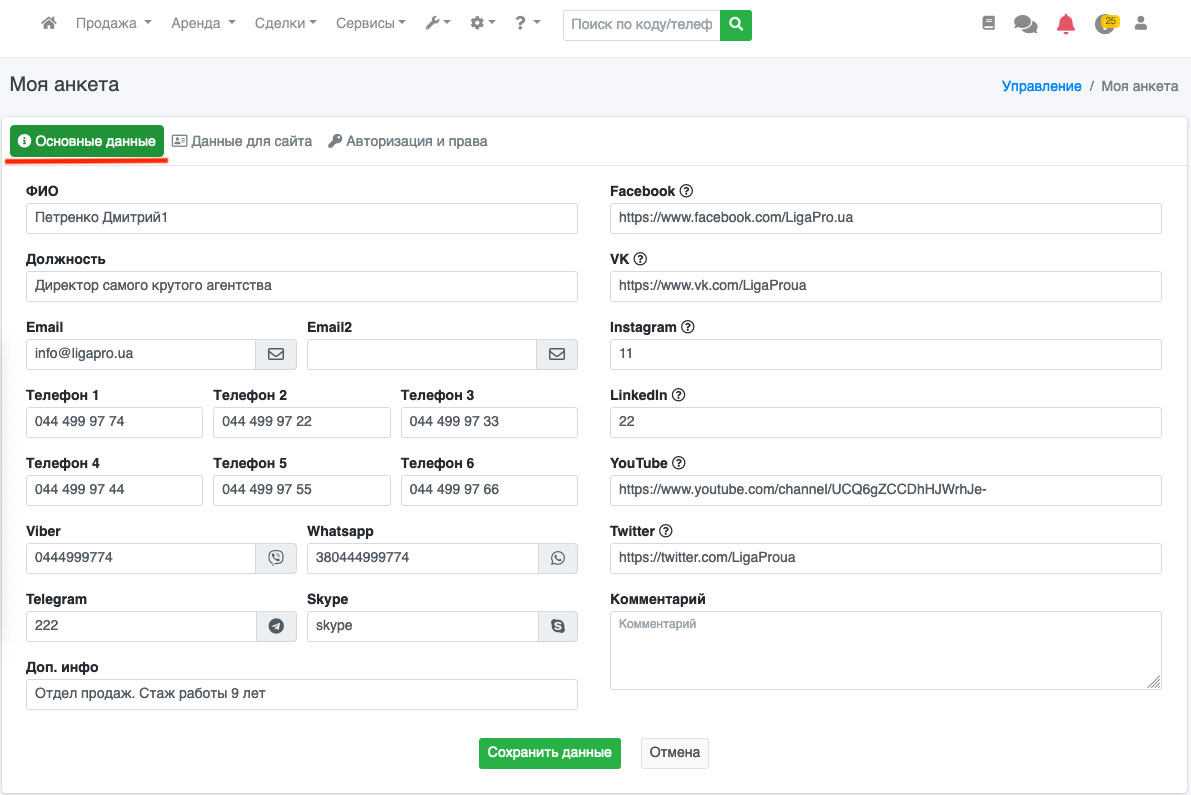Open the Аренда dropdown menu
This screenshot has height=795, width=1191.
pyautogui.click(x=203, y=23)
